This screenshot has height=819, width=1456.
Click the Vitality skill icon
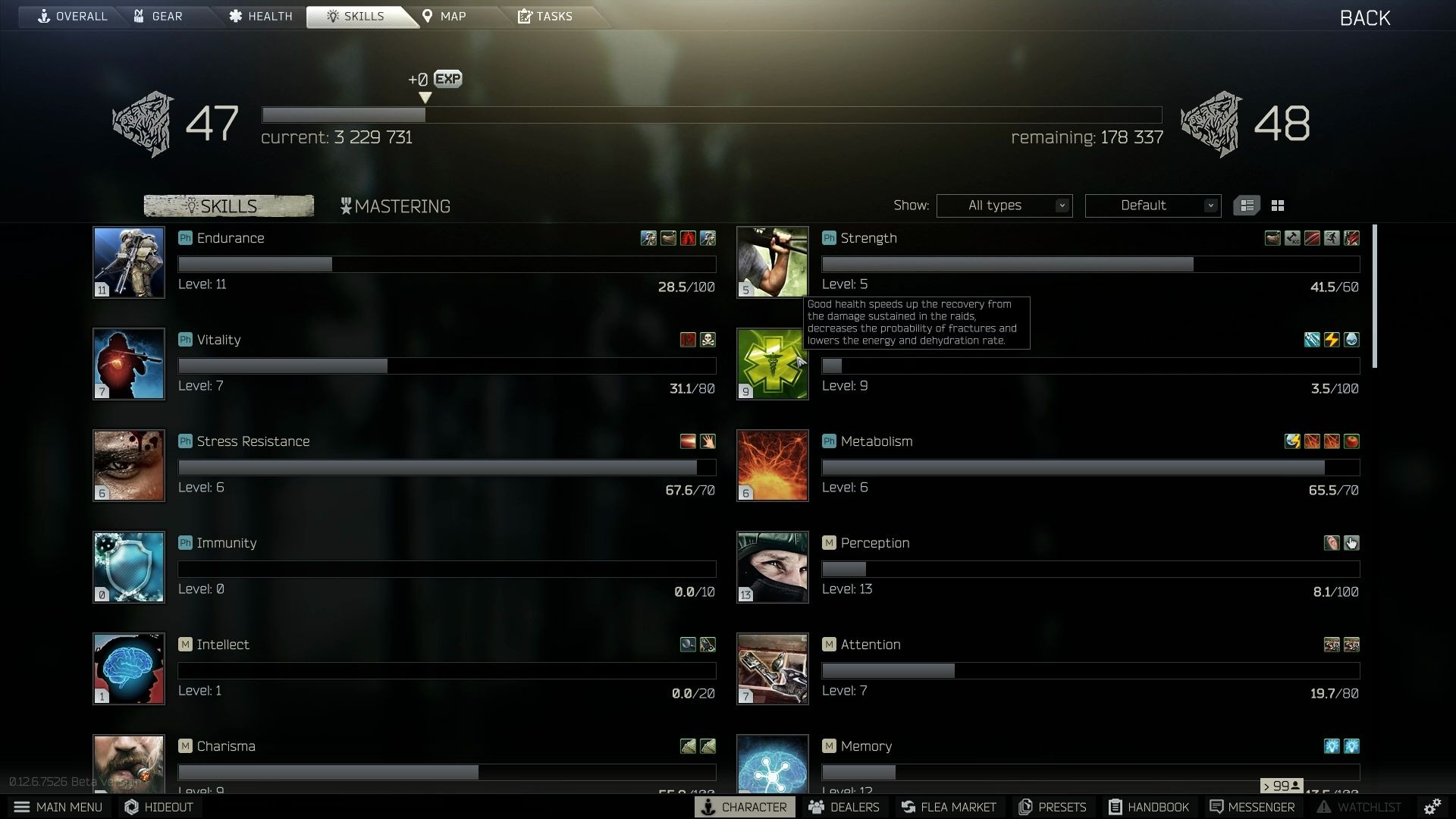click(128, 362)
